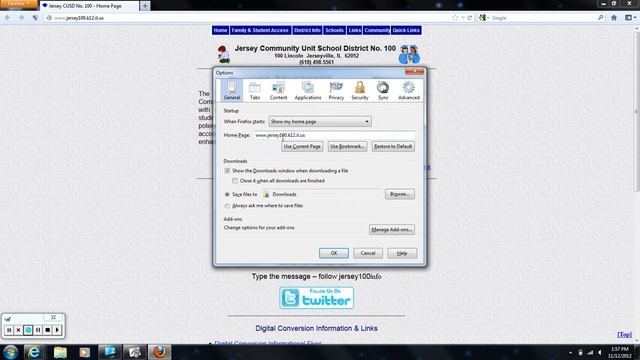Click the browser Forward arrow

pos(21,18)
